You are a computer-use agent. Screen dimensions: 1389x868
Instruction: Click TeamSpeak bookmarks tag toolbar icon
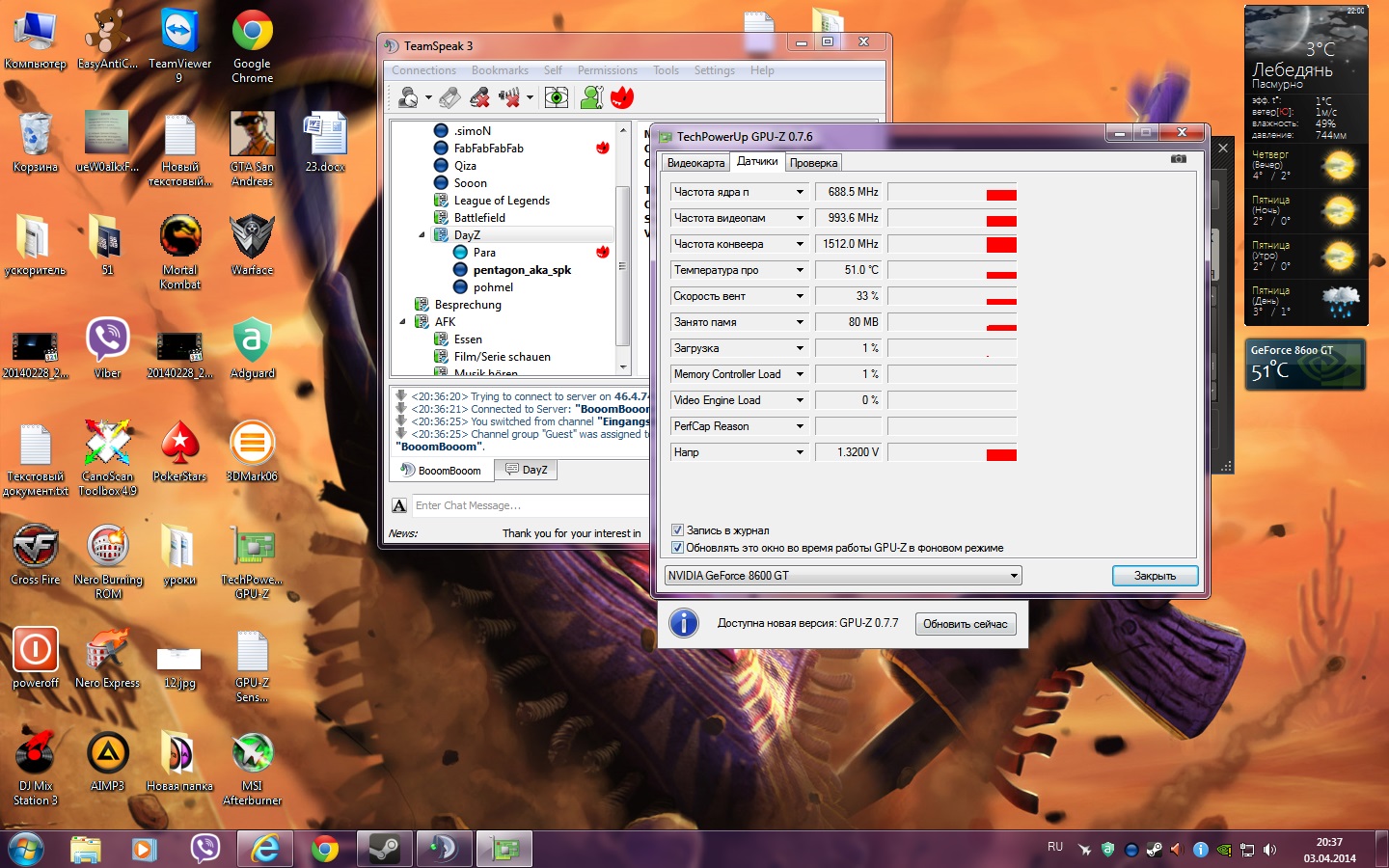(449, 97)
